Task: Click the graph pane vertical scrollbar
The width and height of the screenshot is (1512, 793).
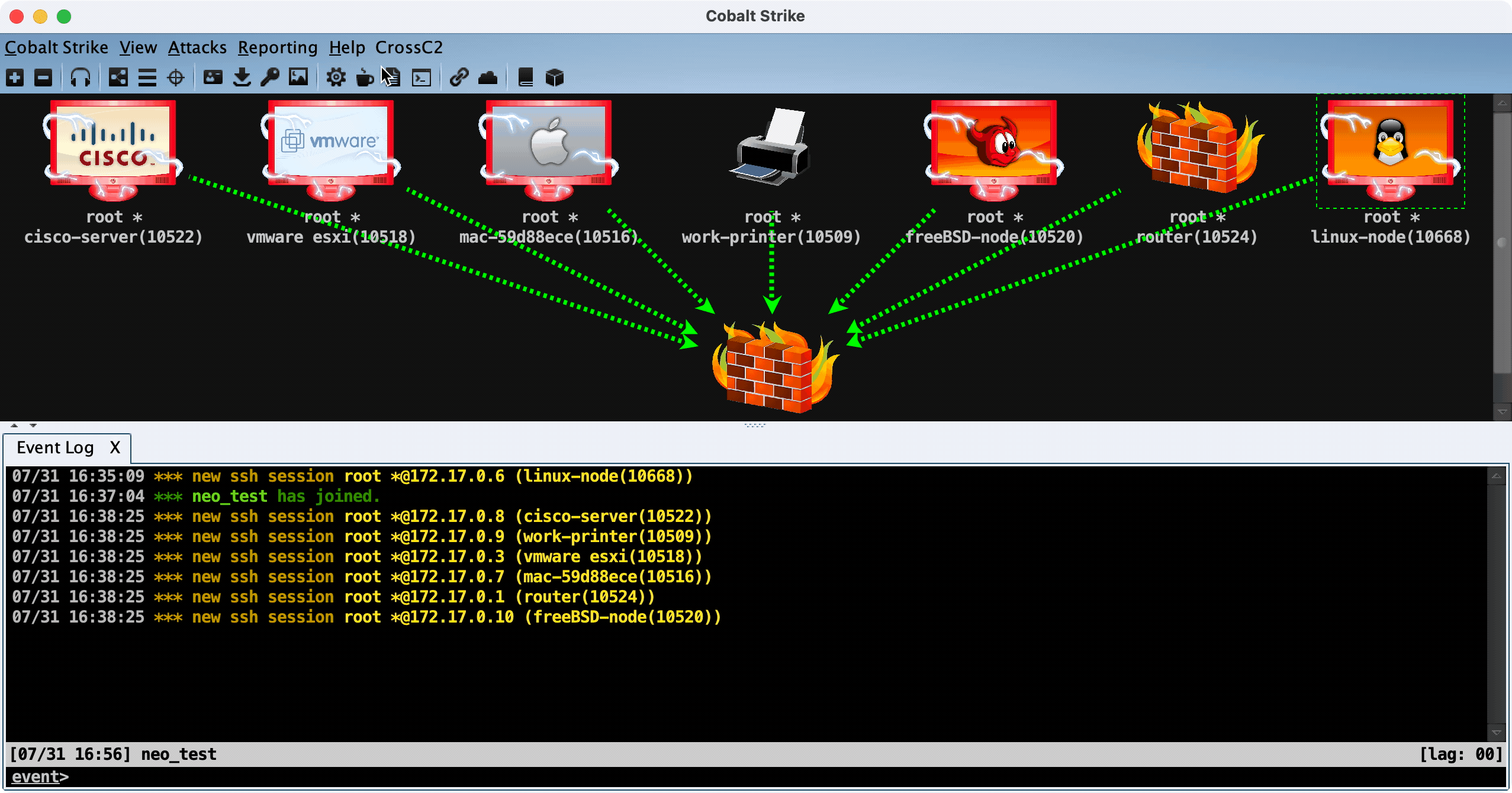Action: [x=1502, y=243]
